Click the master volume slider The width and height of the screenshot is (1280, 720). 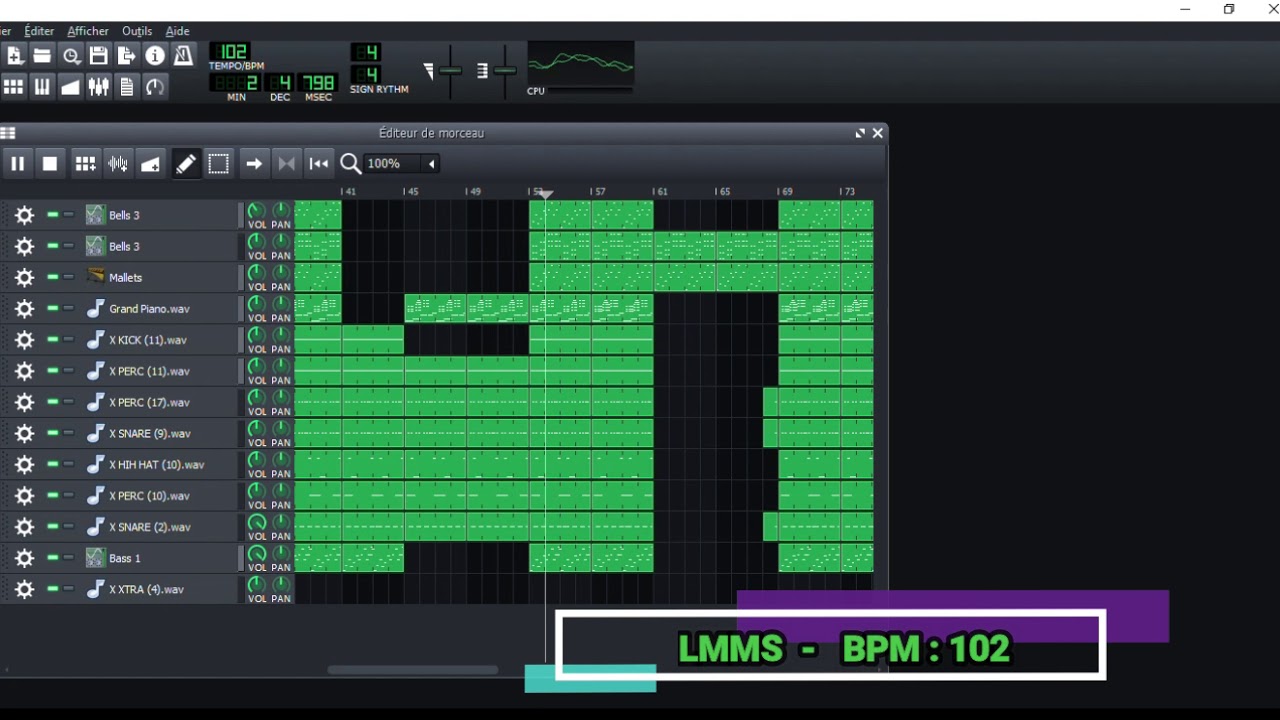point(451,71)
